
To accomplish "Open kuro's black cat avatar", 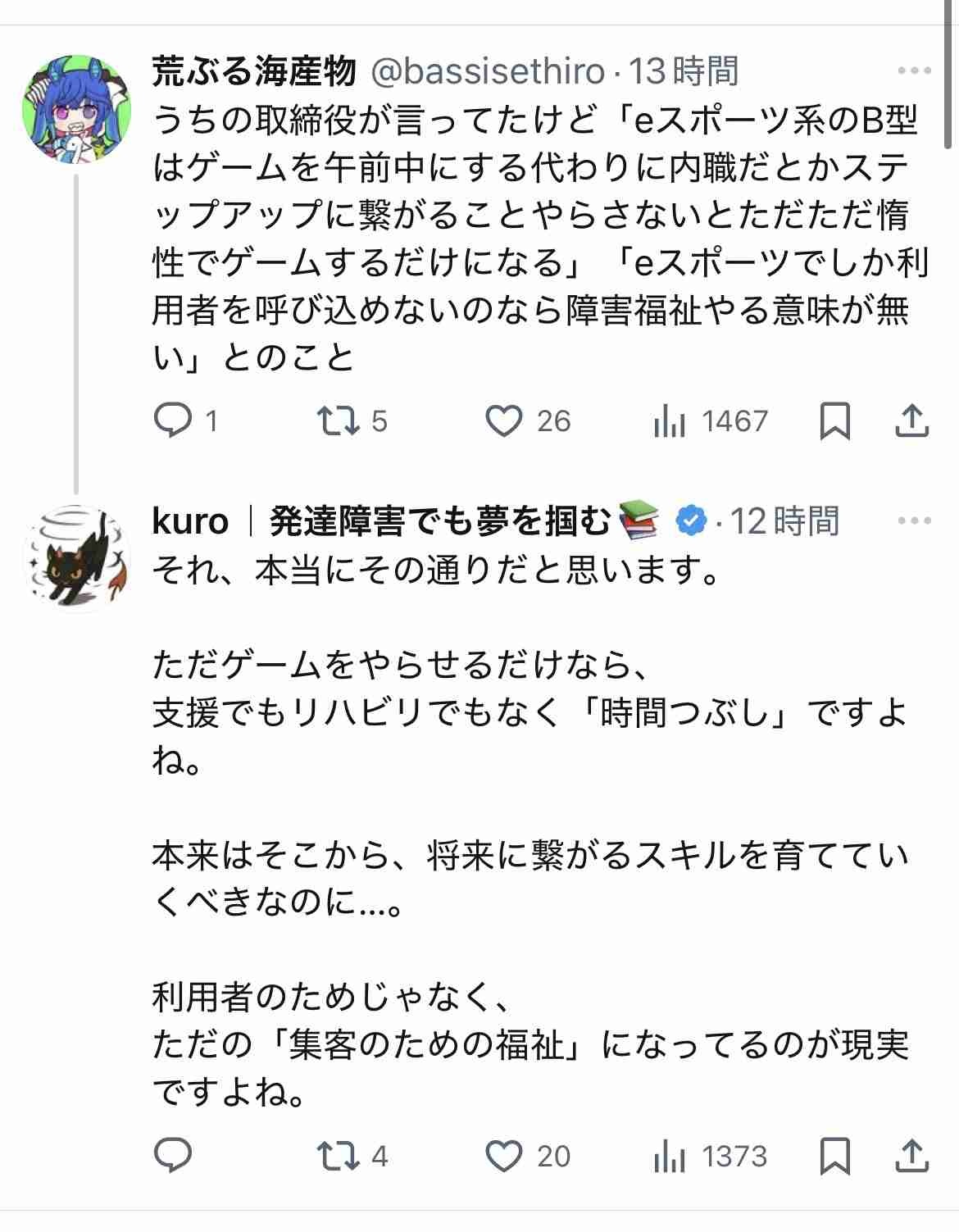I will (x=76, y=557).
